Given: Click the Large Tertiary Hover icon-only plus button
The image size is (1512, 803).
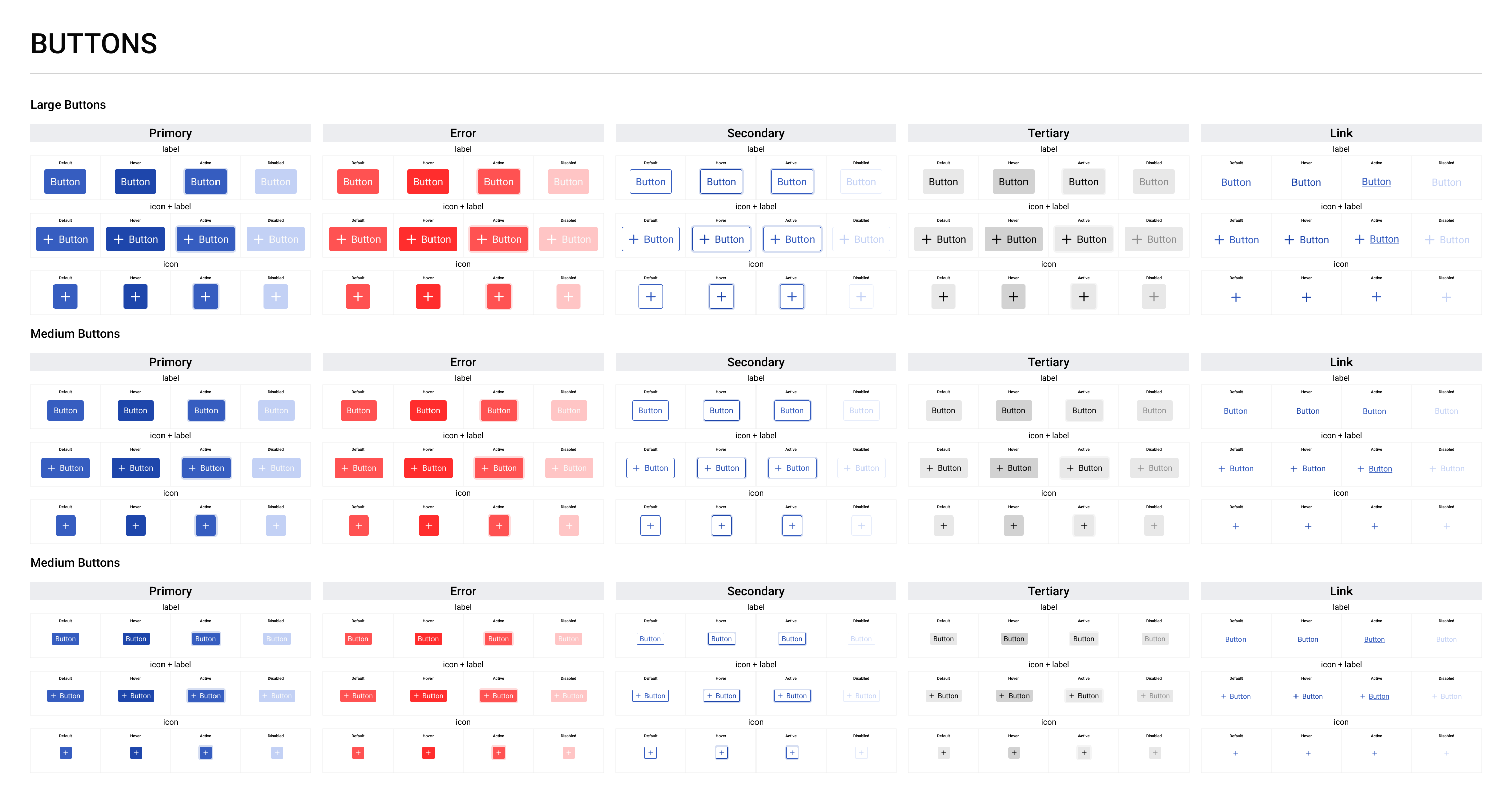Looking at the screenshot, I should (1013, 297).
